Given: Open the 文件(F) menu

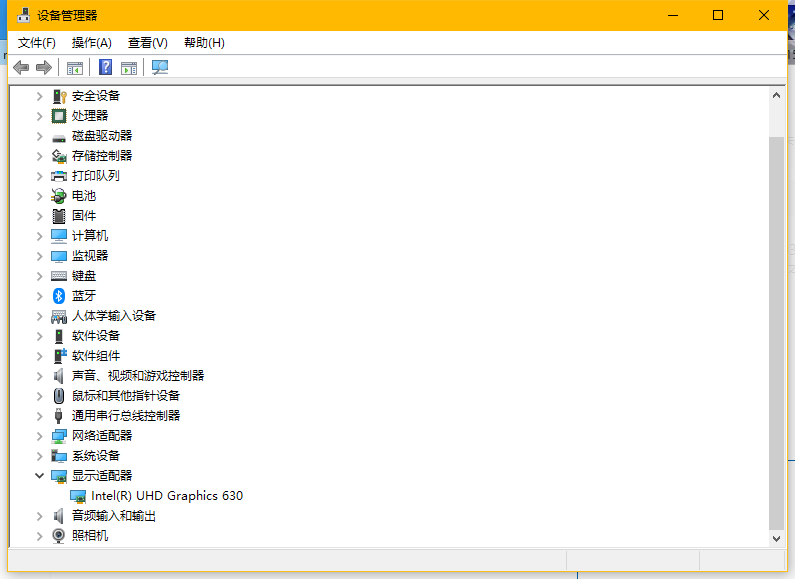Looking at the screenshot, I should 37,43.
